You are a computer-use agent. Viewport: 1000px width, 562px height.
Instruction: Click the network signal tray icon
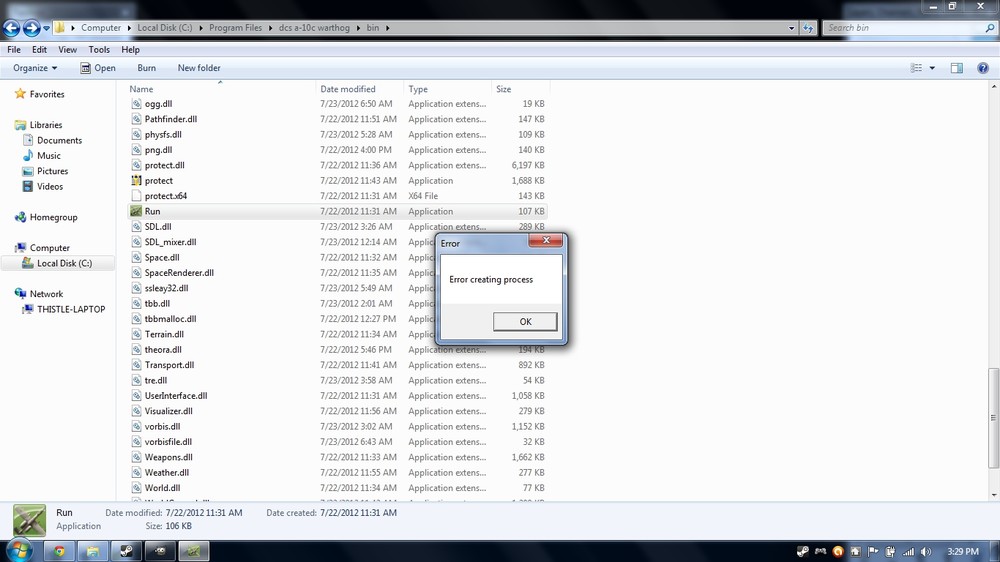coord(908,552)
